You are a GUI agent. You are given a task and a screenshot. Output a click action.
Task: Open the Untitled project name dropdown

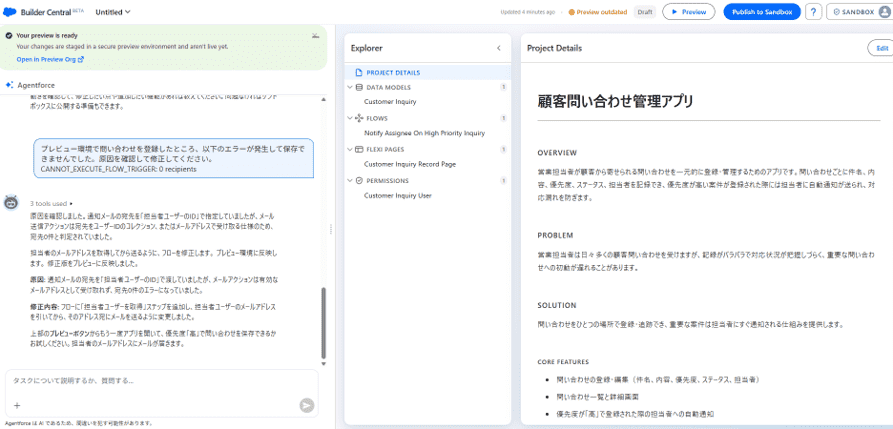[113, 12]
